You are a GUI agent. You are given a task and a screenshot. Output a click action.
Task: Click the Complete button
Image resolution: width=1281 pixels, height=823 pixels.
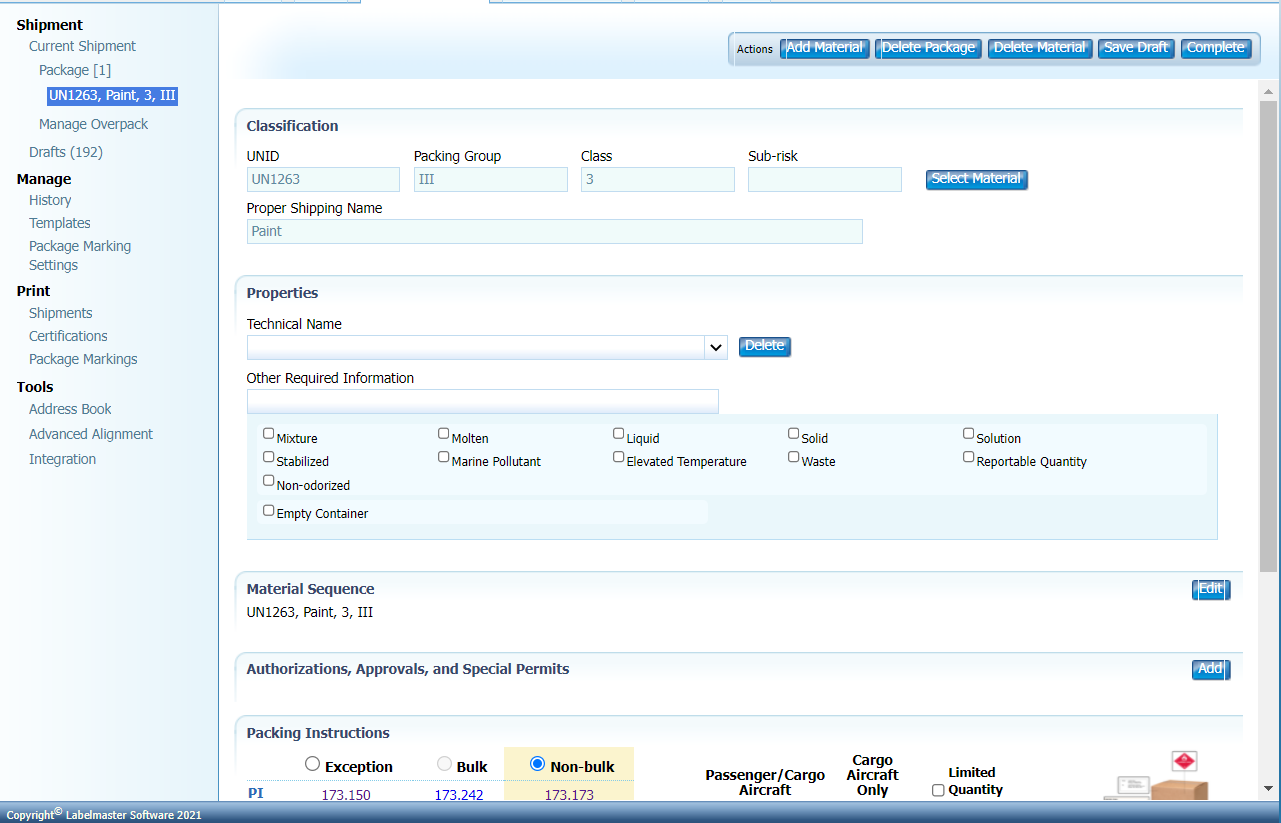pyautogui.click(x=1216, y=47)
